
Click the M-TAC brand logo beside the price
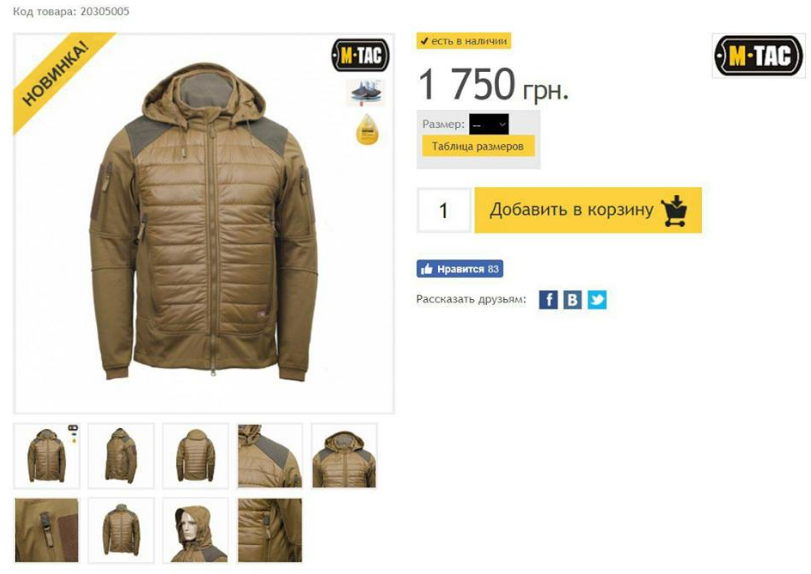pyautogui.click(x=758, y=55)
